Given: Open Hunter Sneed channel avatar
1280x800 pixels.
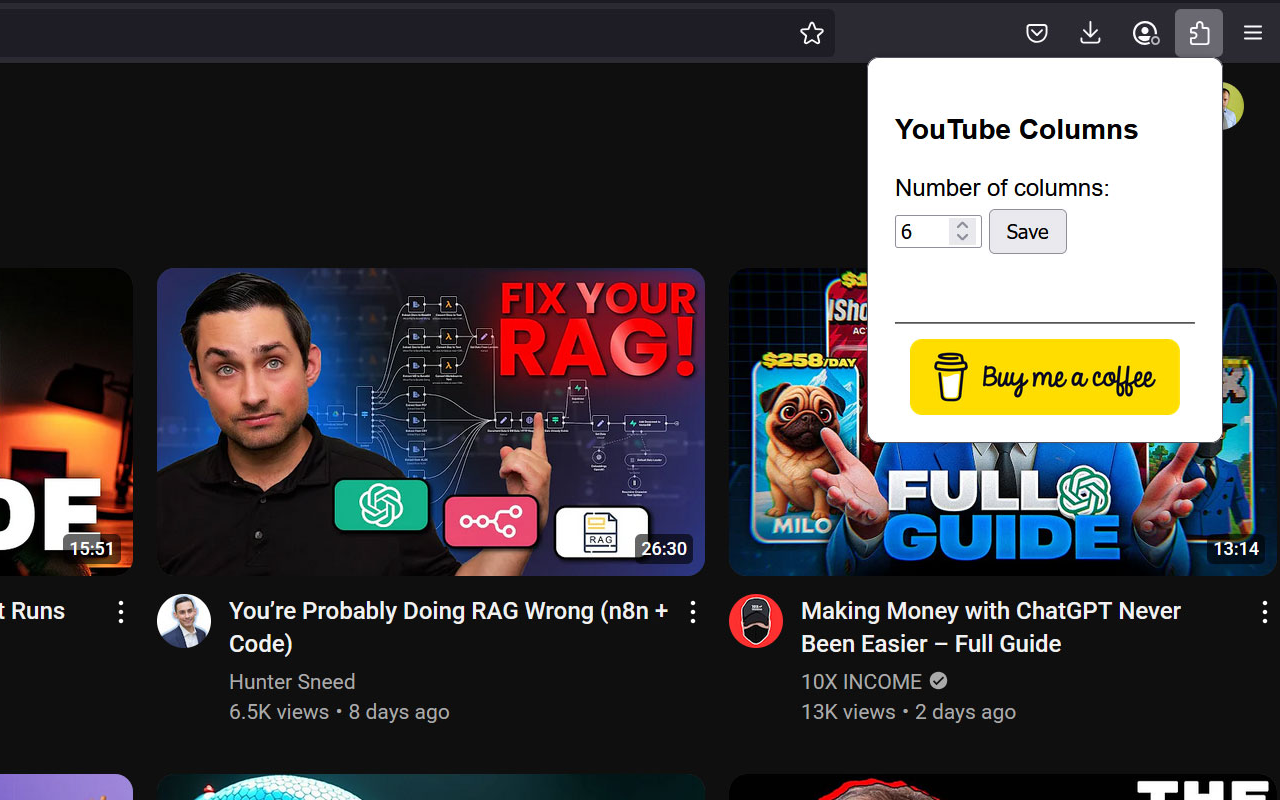Looking at the screenshot, I should tap(184, 621).
